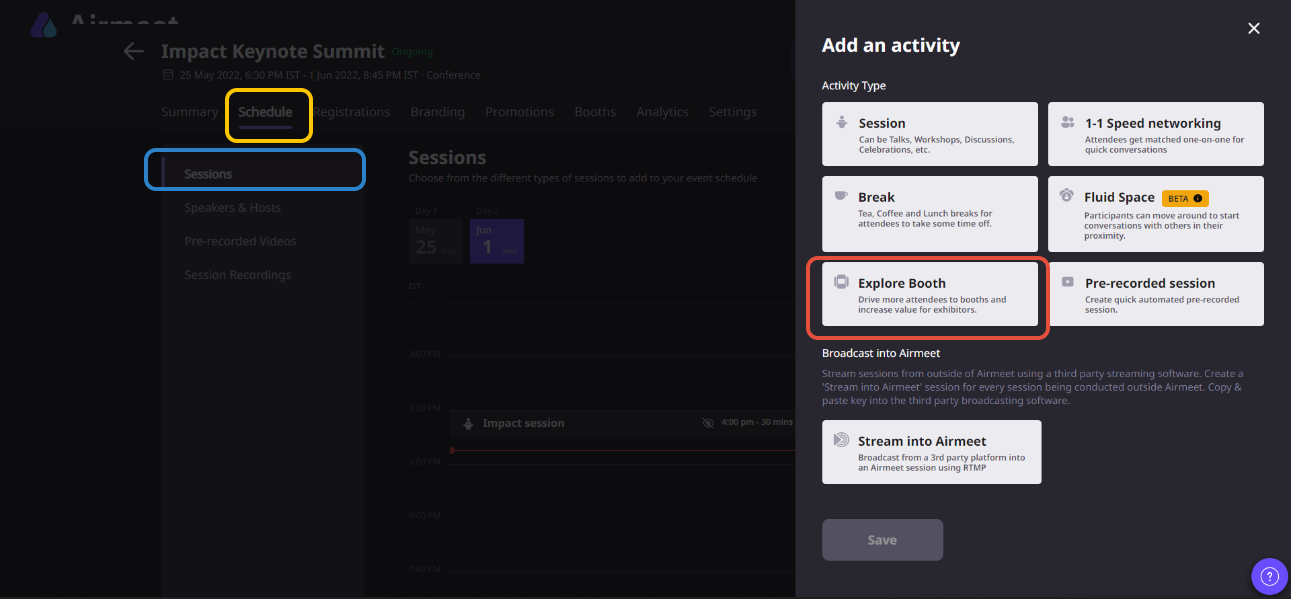The height and width of the screenshot is (599, 1291).
Task: Close the Add an activity panel
Action: (x=1254, y=29)
